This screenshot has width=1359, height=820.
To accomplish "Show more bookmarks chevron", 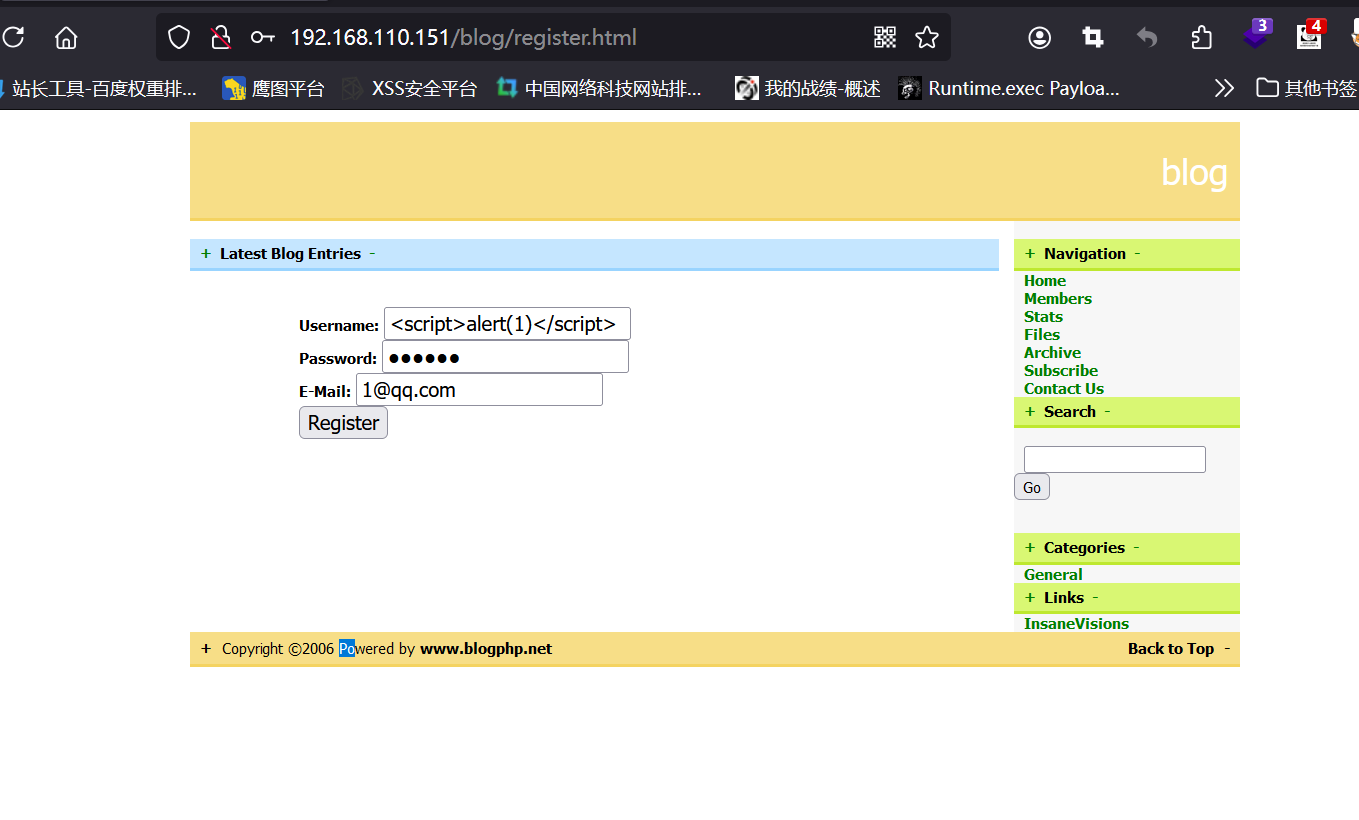I will (1224, 88).
